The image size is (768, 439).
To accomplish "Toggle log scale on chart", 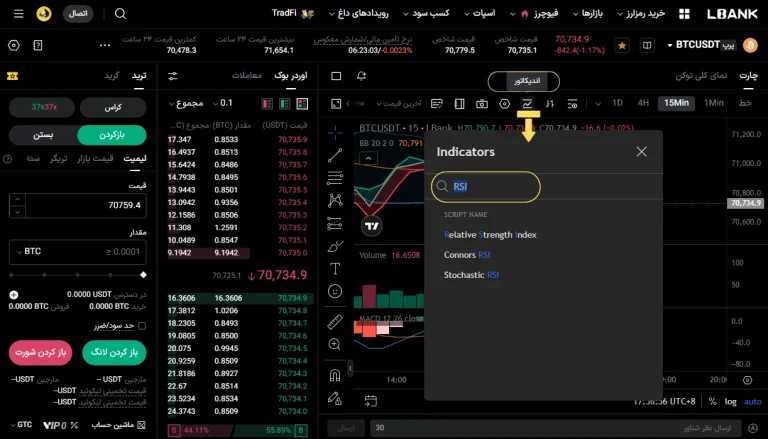I will [x=730, y=402].
